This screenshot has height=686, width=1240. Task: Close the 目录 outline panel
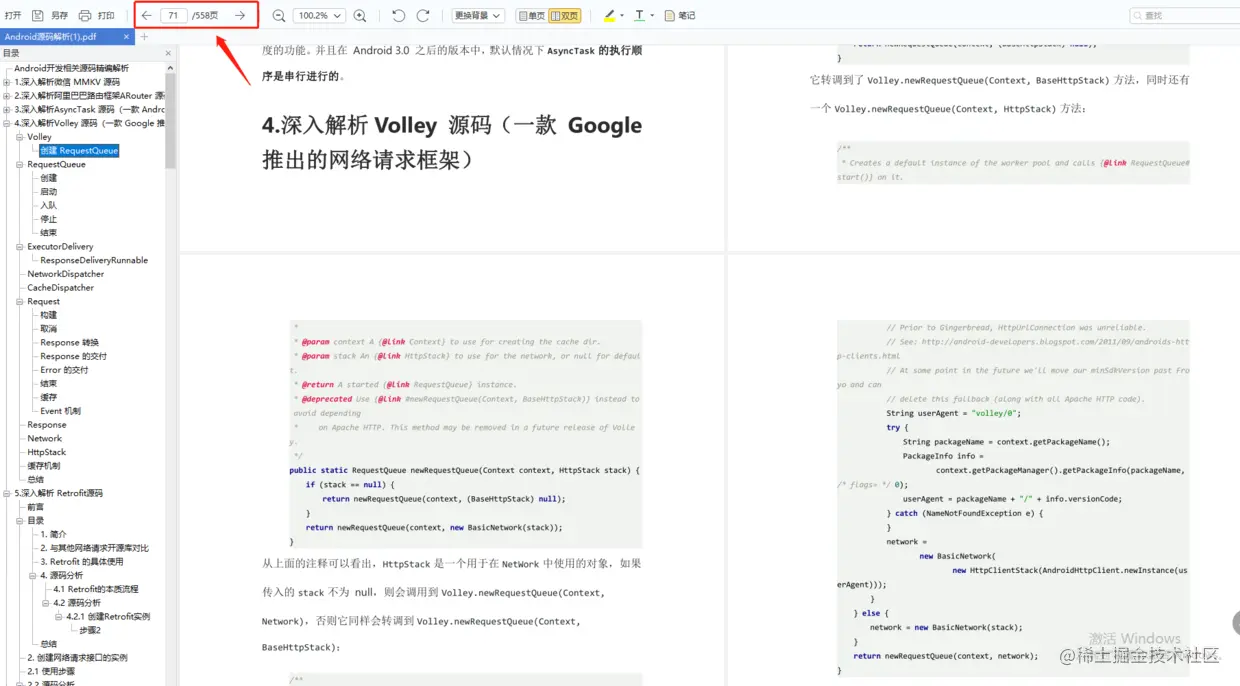(168, 53)
